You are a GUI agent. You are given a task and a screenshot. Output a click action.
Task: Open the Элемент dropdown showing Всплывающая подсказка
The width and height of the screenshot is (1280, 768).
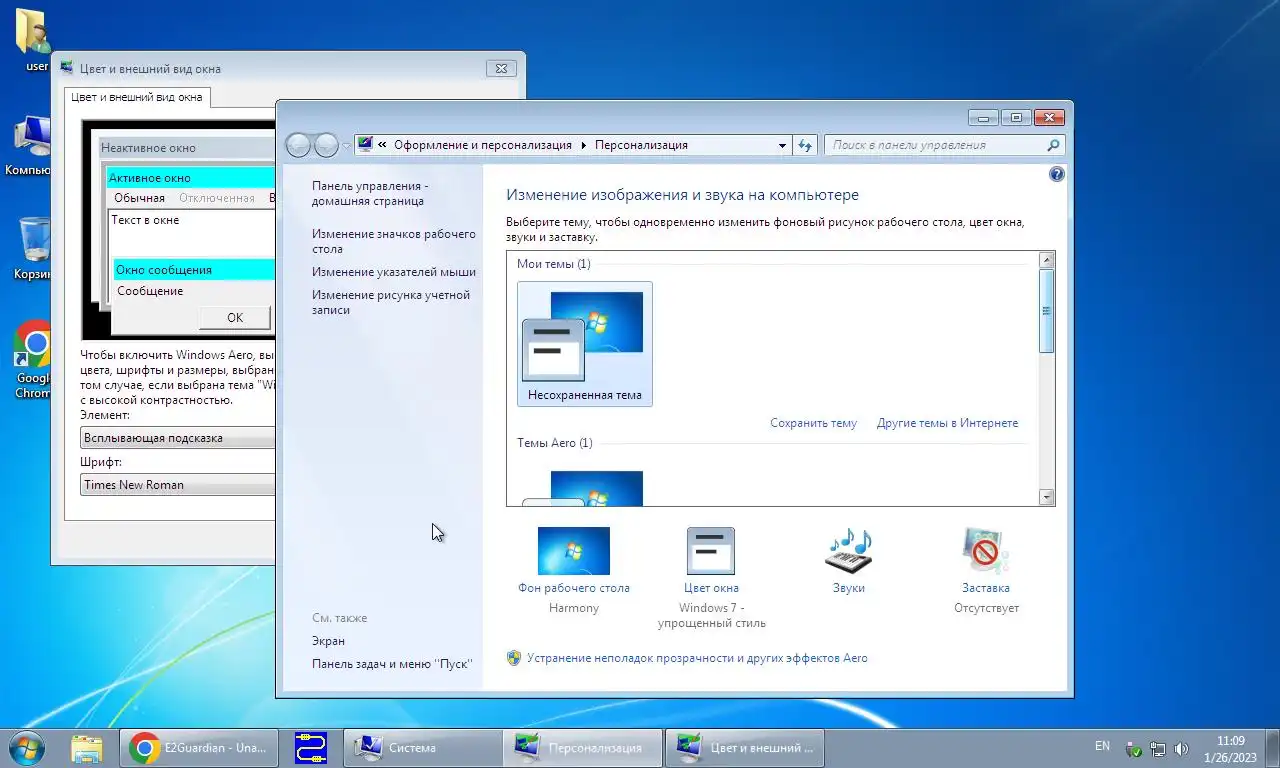(x=178, y=438)
